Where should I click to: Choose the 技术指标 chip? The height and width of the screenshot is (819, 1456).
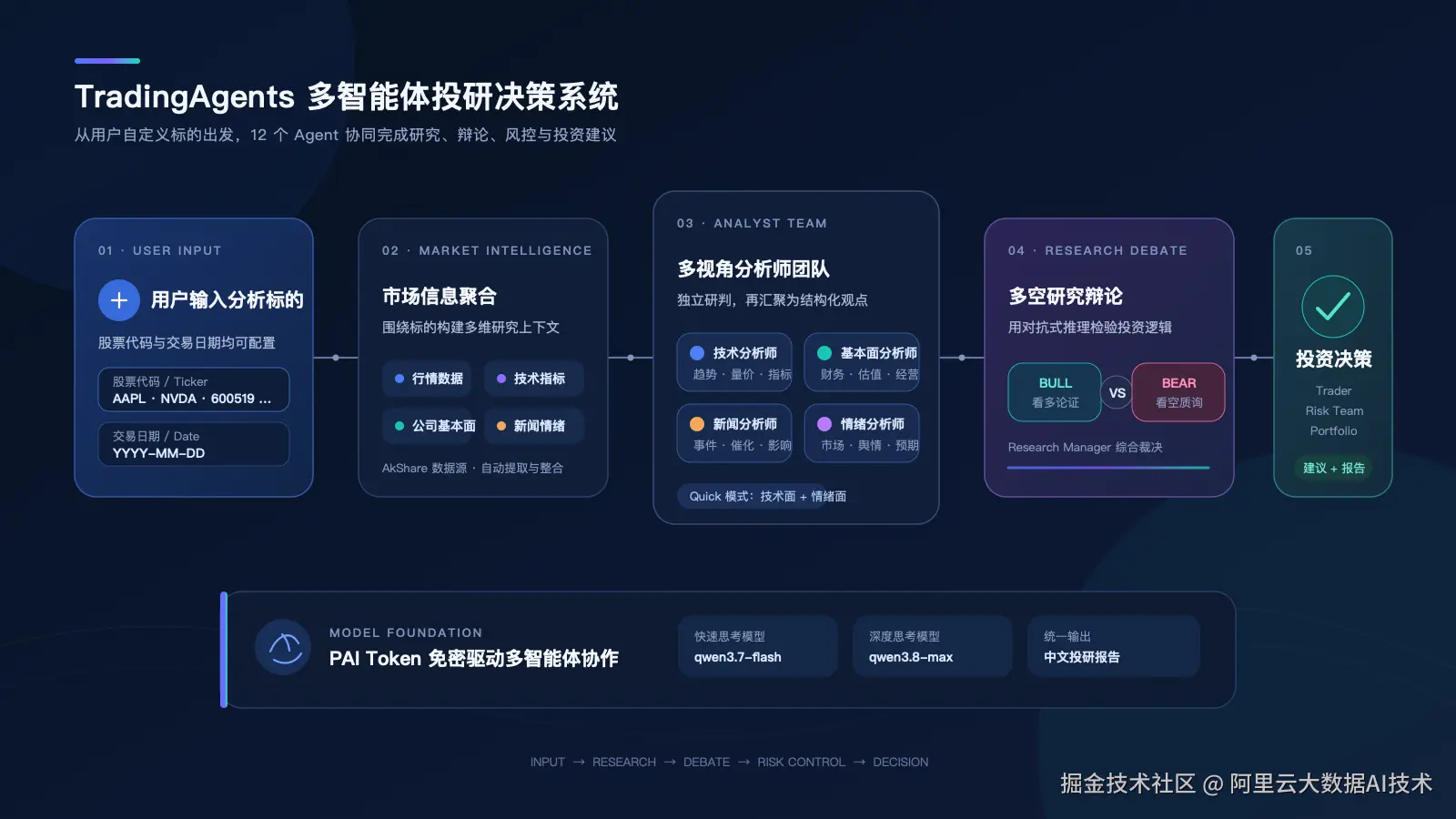[534, 379]
